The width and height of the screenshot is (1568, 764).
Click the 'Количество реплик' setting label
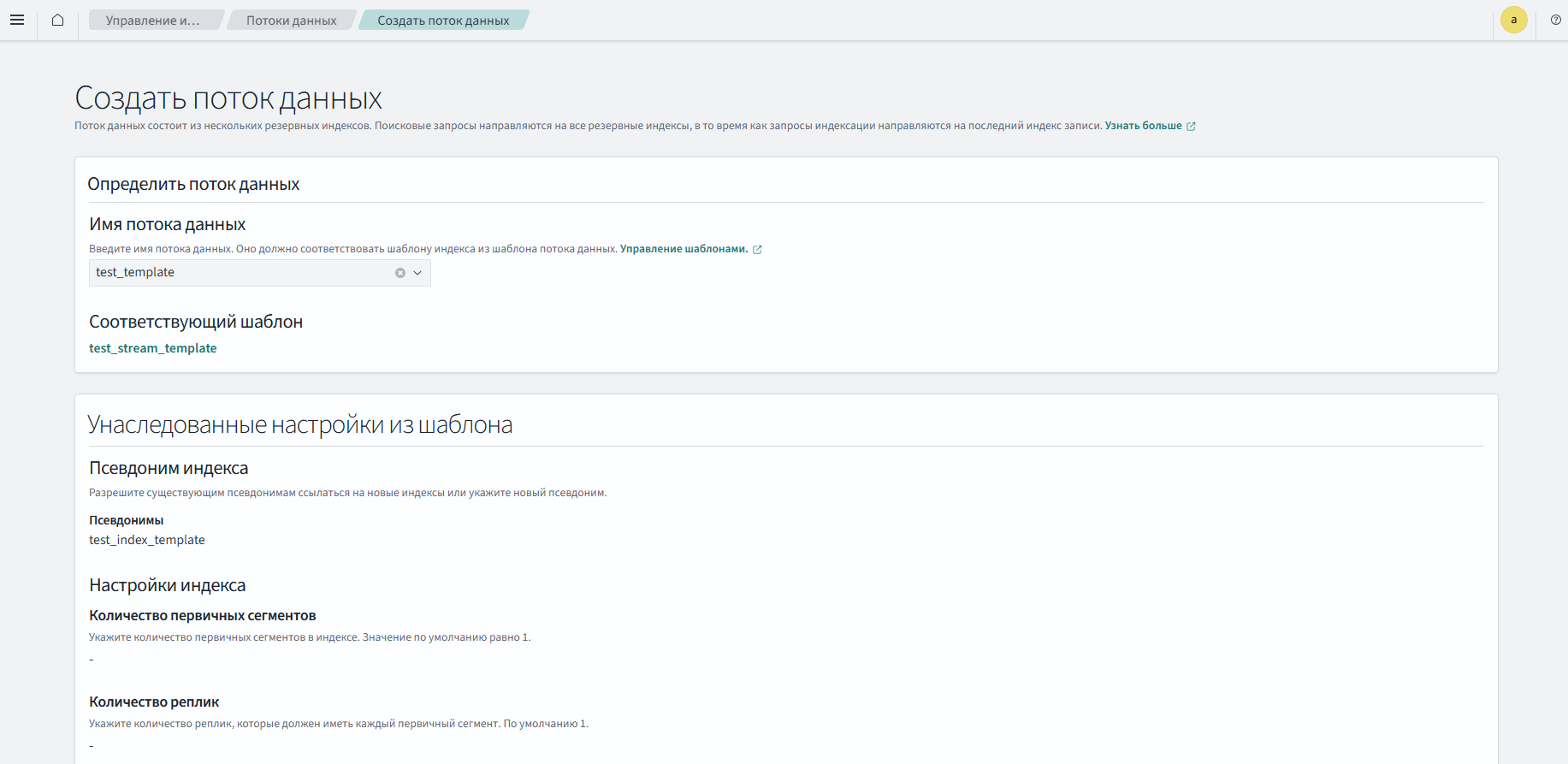pyautogui.click(x=154, y=702)
